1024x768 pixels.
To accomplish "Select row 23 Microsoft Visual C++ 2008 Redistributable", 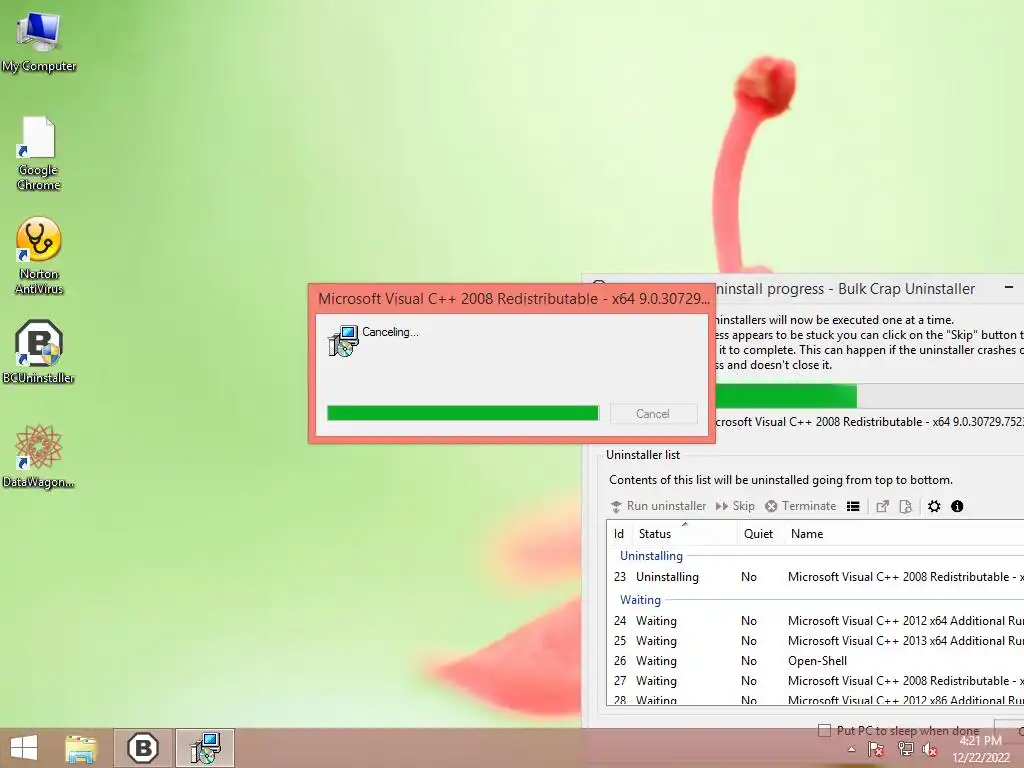I will tap(816, 577).
